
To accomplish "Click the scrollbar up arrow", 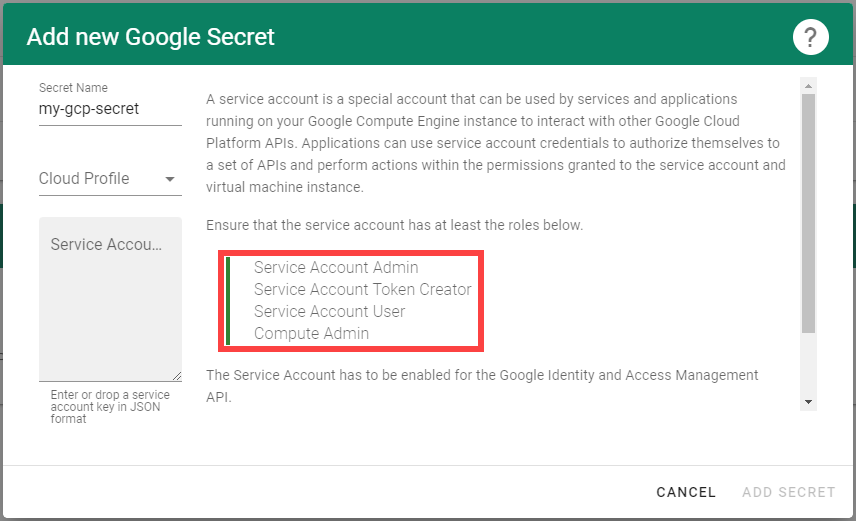I will tap(808, 86).
